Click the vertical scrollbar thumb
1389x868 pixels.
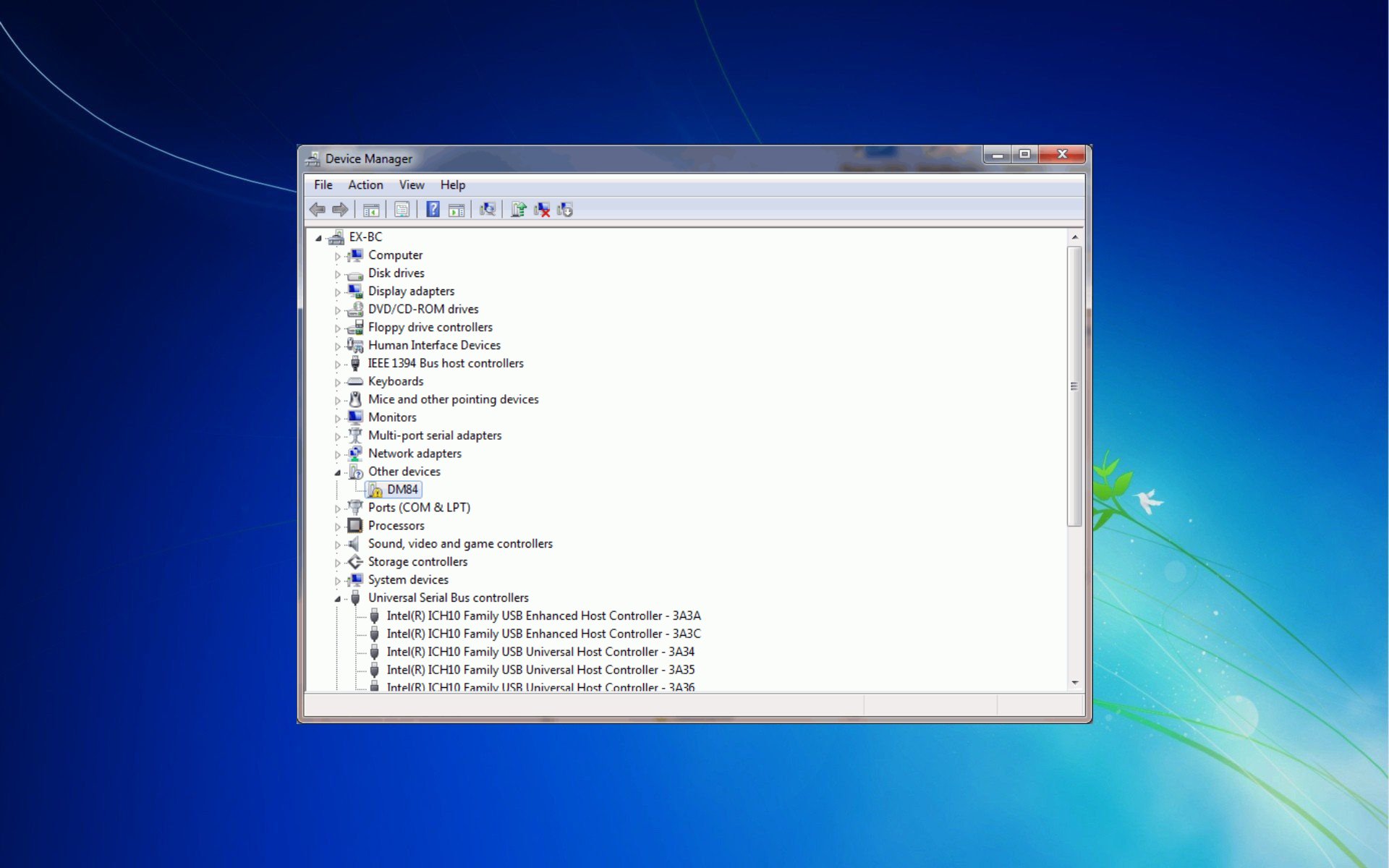pos(1075,386)
